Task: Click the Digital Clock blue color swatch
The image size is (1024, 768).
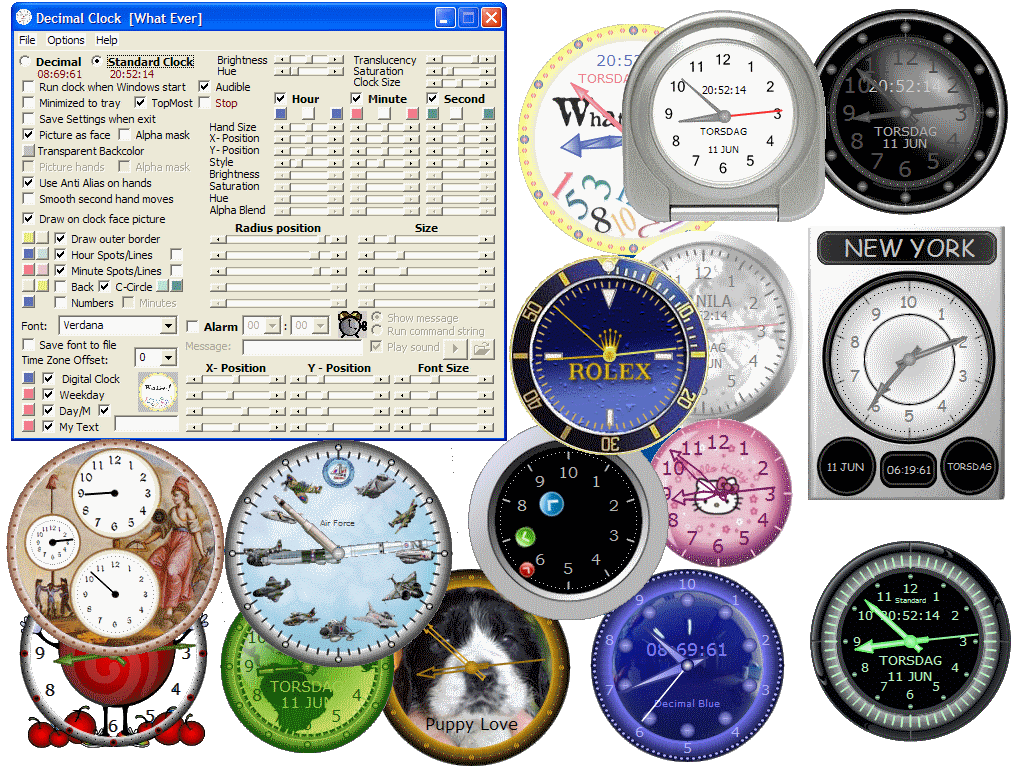Action: (29, 379)
